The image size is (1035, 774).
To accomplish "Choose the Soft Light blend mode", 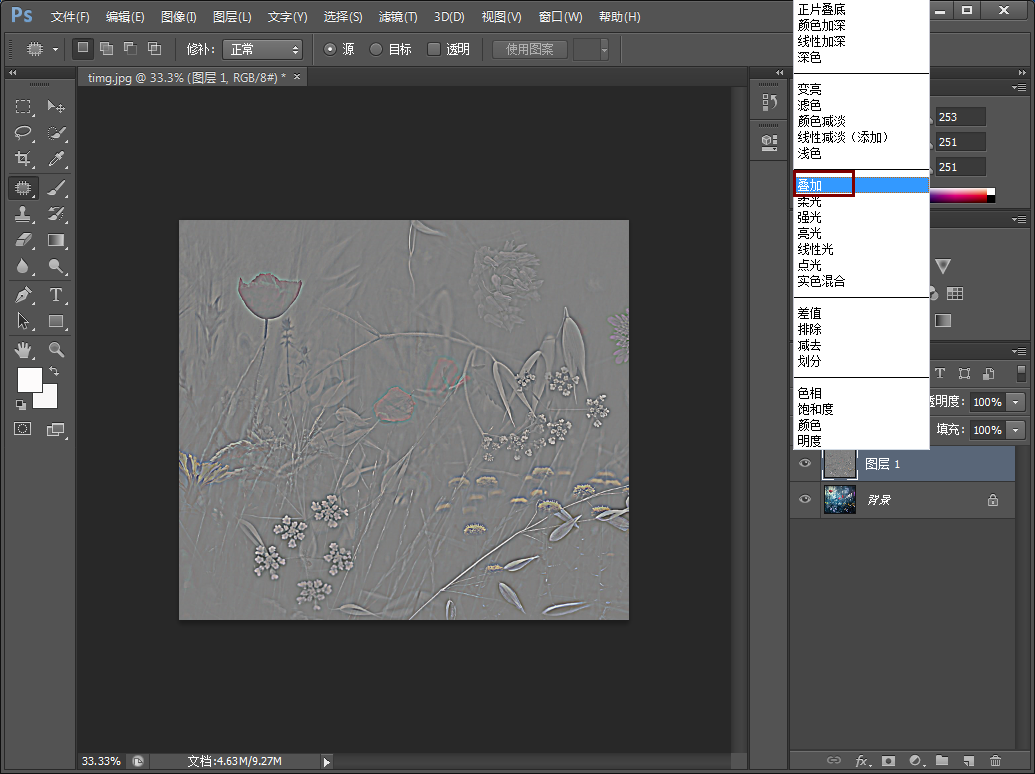I will (861, 201).
